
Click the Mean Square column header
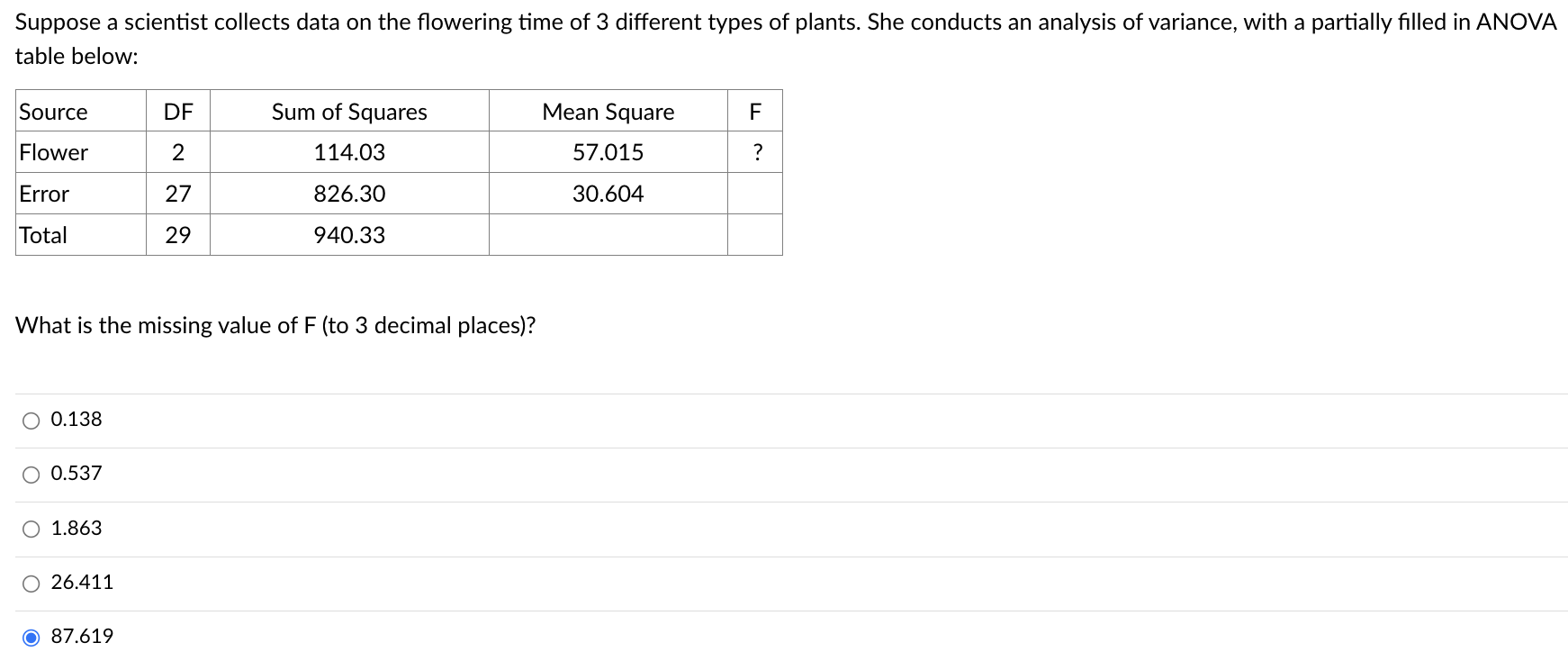[608, 111]
